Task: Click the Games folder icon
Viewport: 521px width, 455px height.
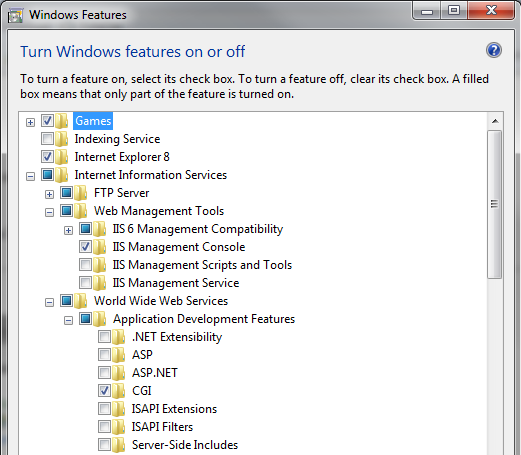Action: pyautogui.click(x=62, y=121)
